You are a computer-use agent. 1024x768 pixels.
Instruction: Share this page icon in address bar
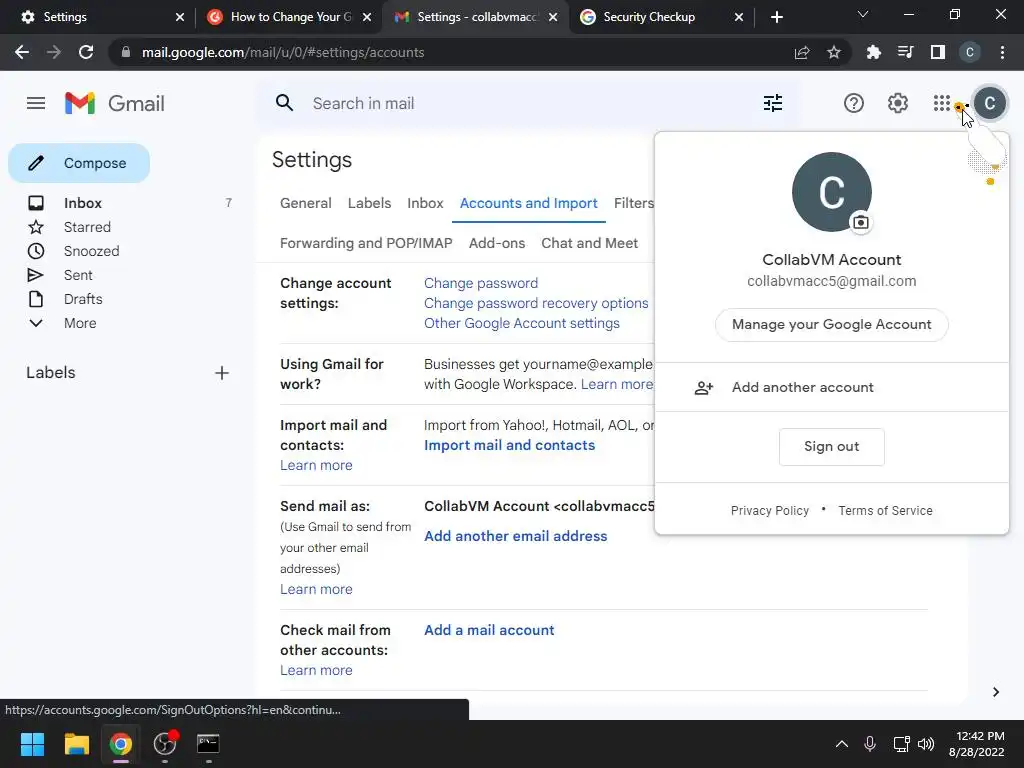pyautogui.click(x=802, y=52)
